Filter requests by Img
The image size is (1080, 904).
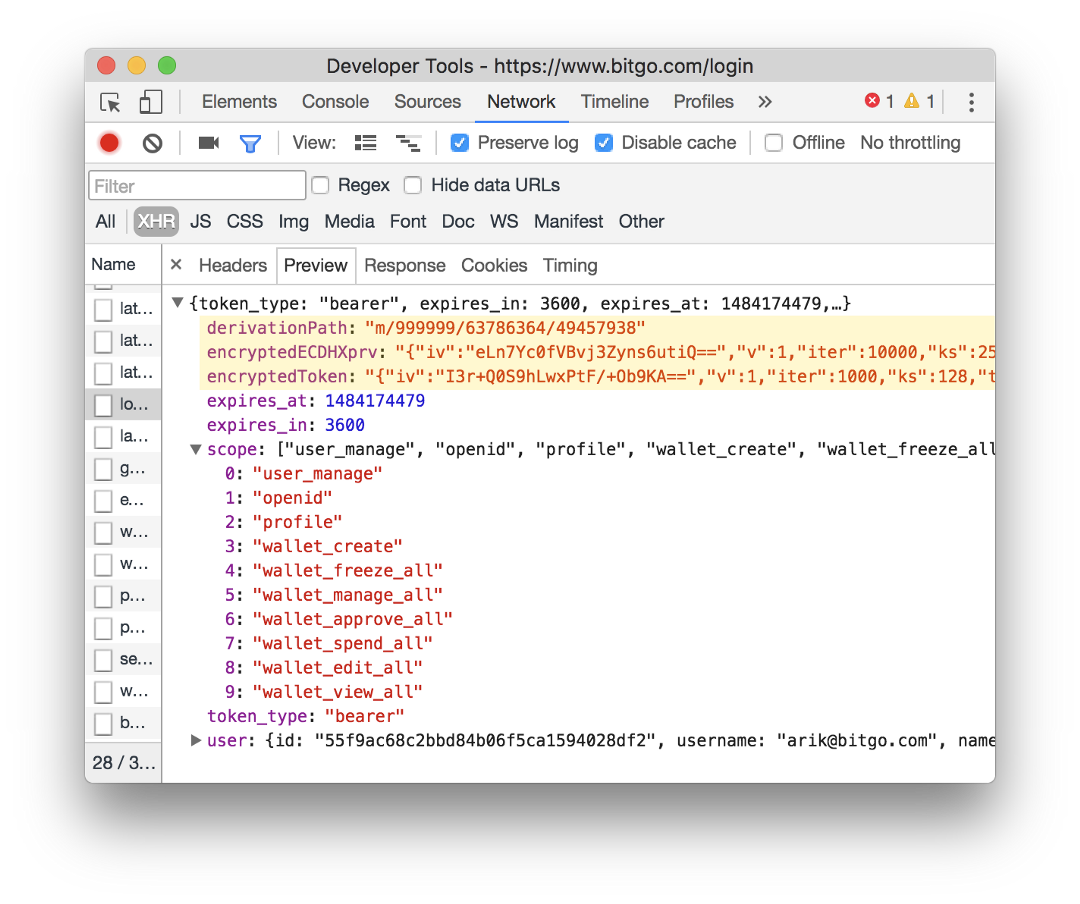click(x=293, y=221)
